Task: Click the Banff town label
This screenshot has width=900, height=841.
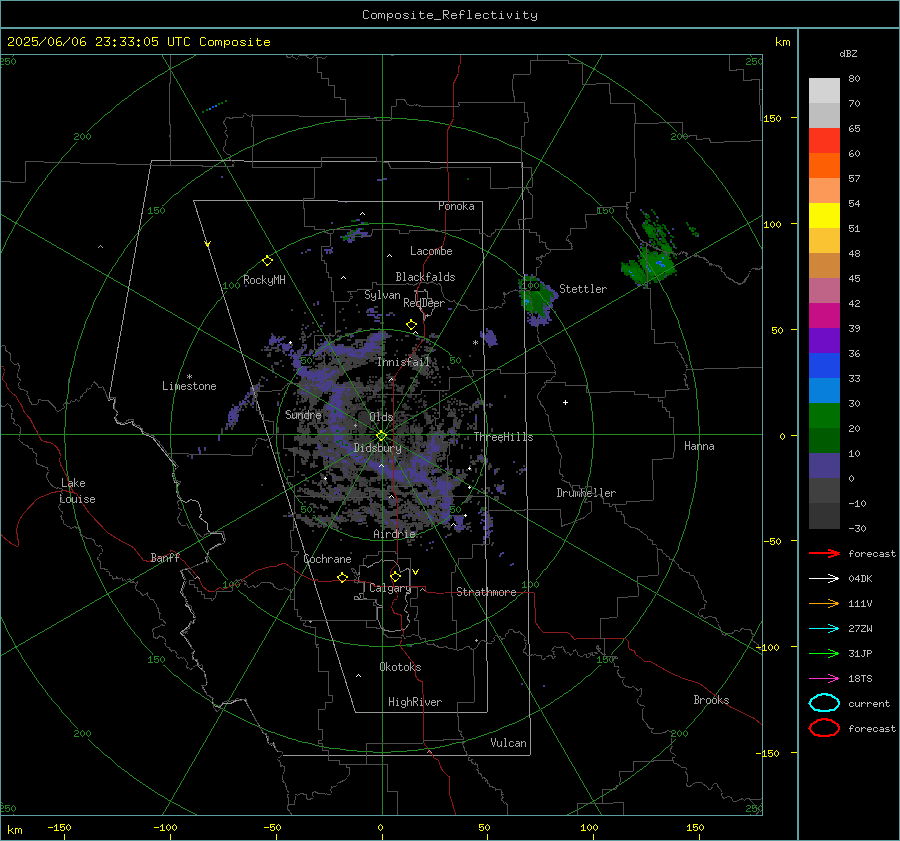Action: coord(165,557)
